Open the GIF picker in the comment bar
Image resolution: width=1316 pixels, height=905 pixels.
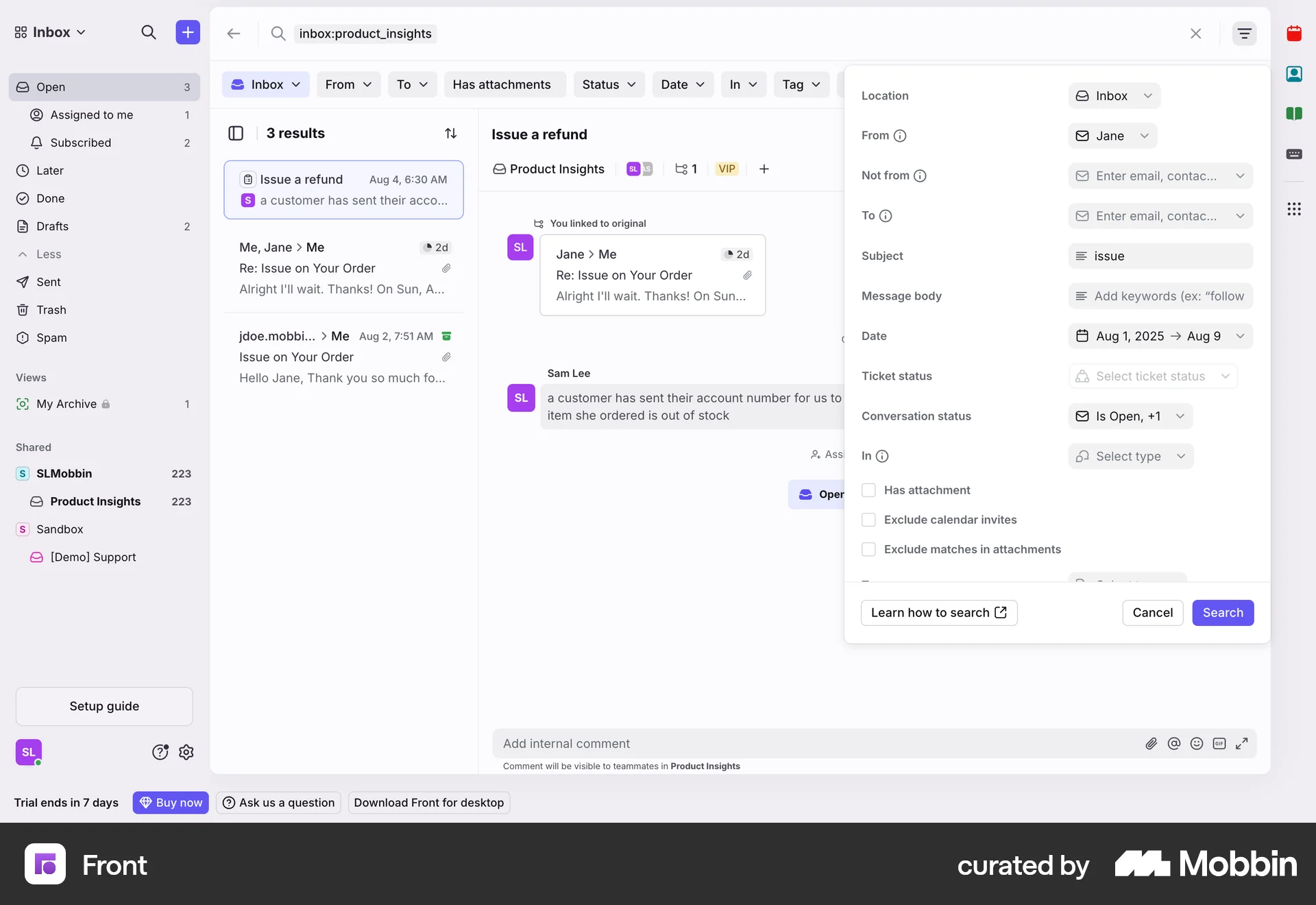pos(1220,743)
